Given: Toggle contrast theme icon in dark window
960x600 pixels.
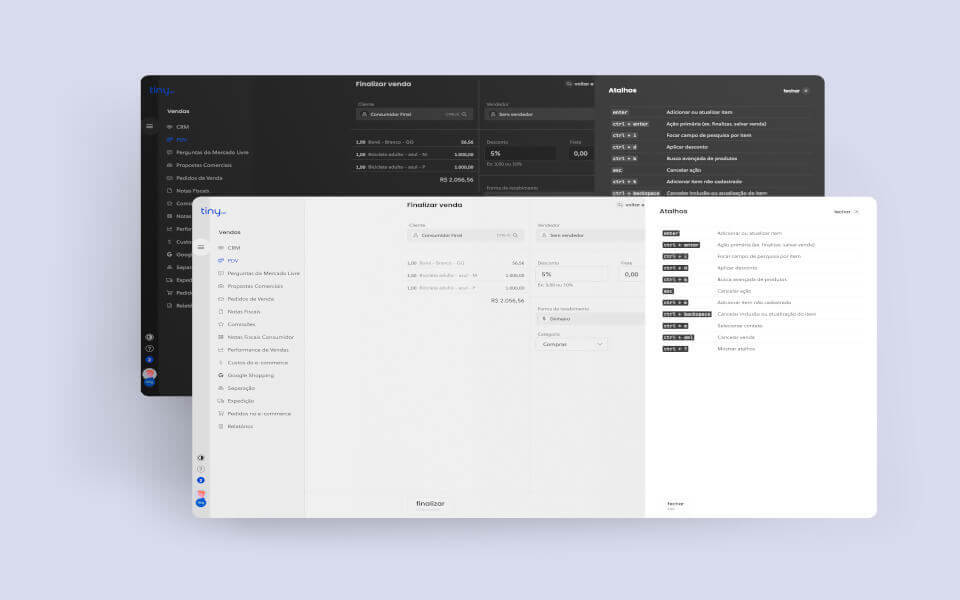Looking at the screenshot, I should click(x=149, y=337).
